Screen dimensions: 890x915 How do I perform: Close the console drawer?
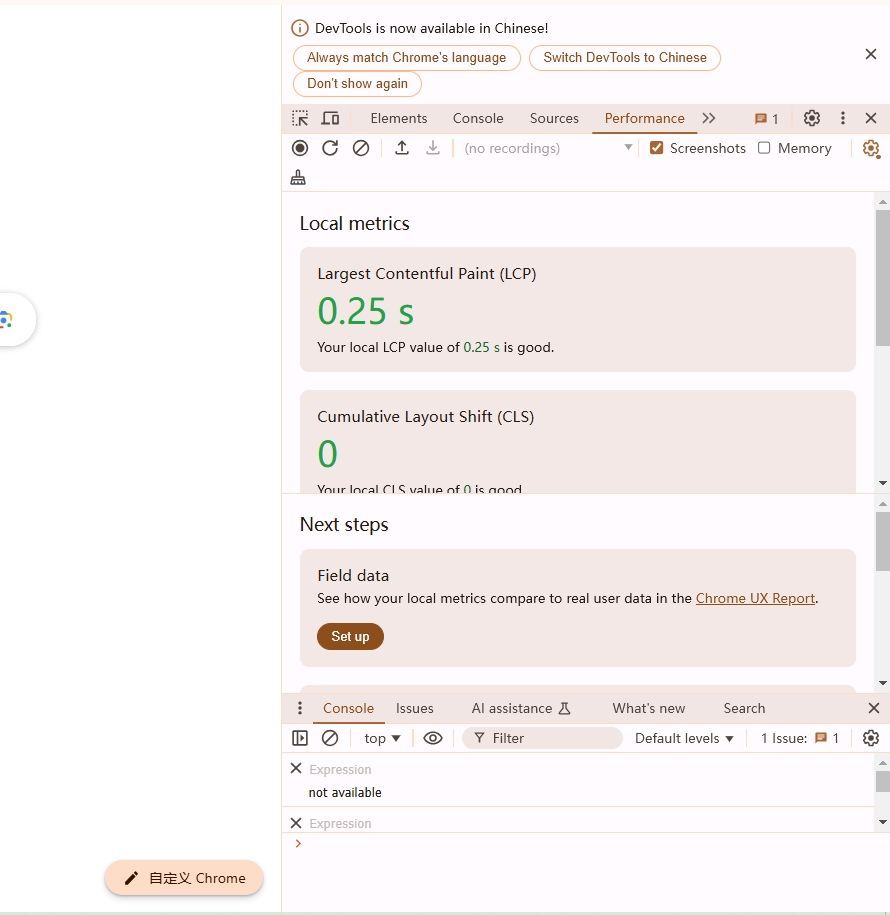[874, 708]
